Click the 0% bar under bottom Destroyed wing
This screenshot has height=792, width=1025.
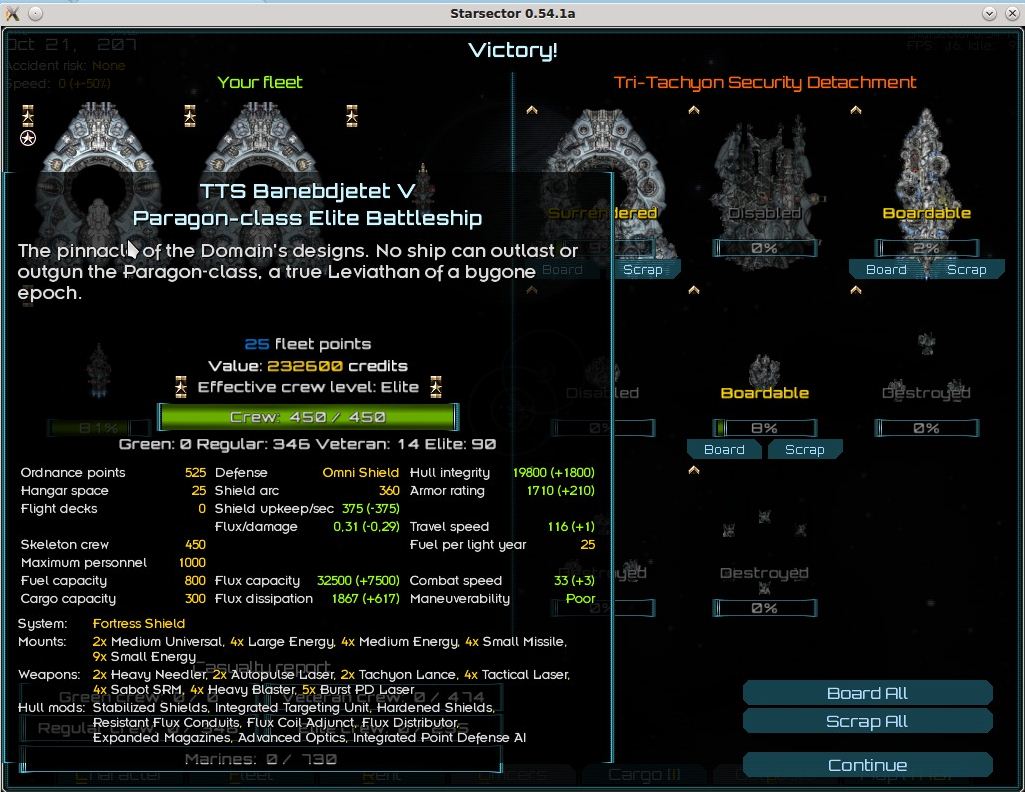(764, 608)
